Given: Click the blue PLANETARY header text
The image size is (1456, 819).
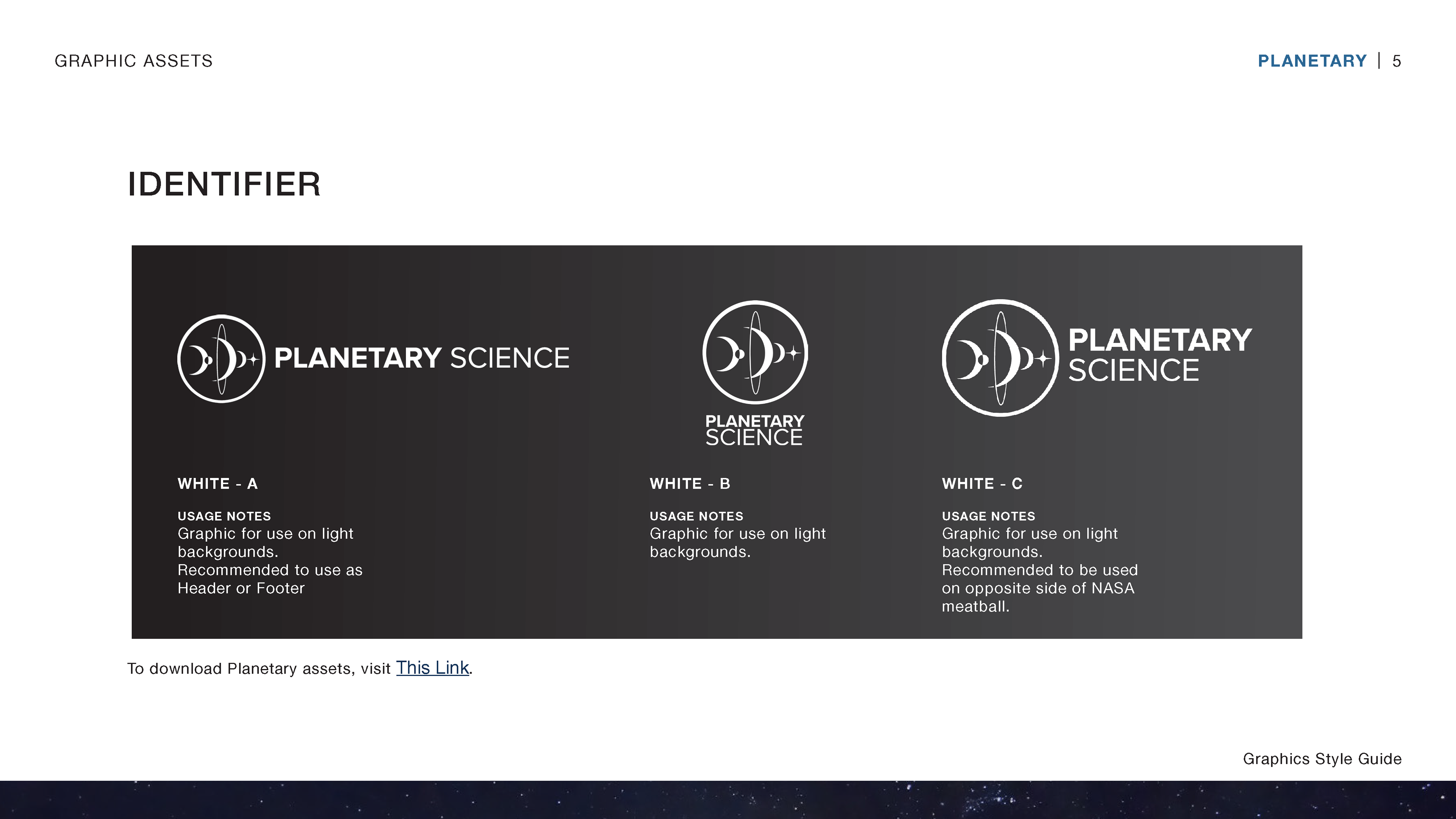Looking at the screenshot, I should [1312, 61].
